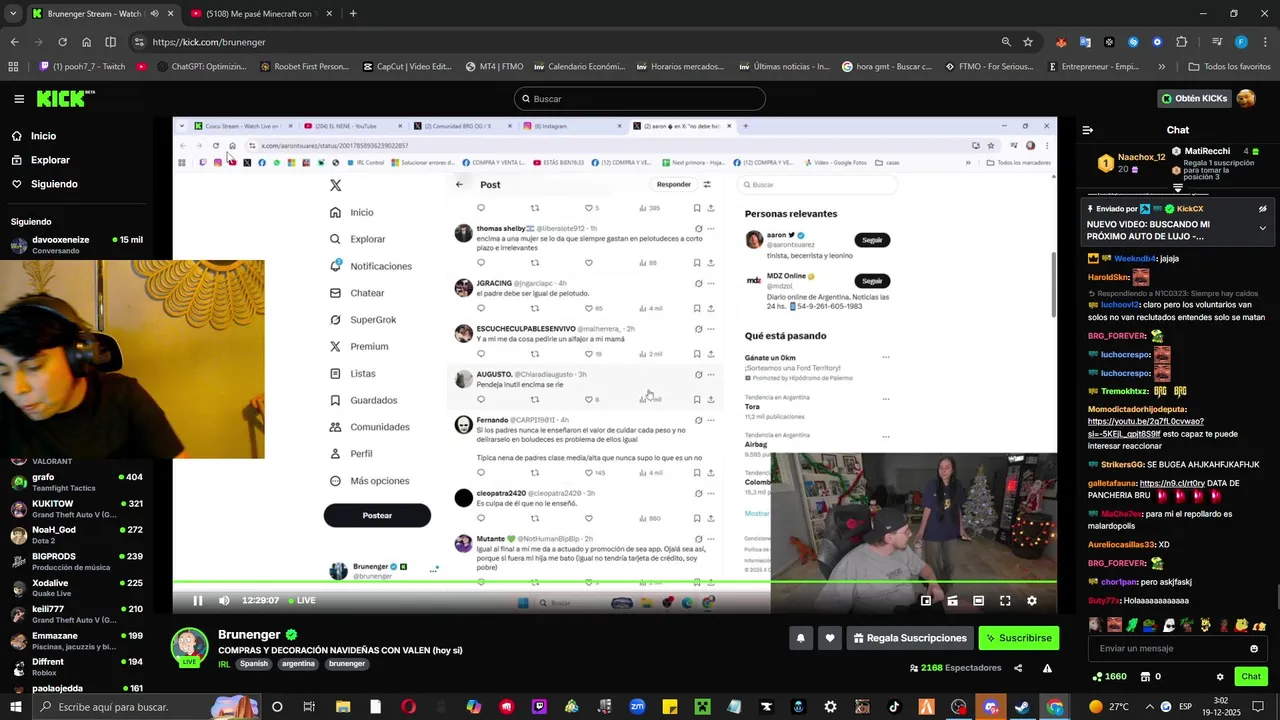Go to Kick home via the logo

tap(65, 98)
